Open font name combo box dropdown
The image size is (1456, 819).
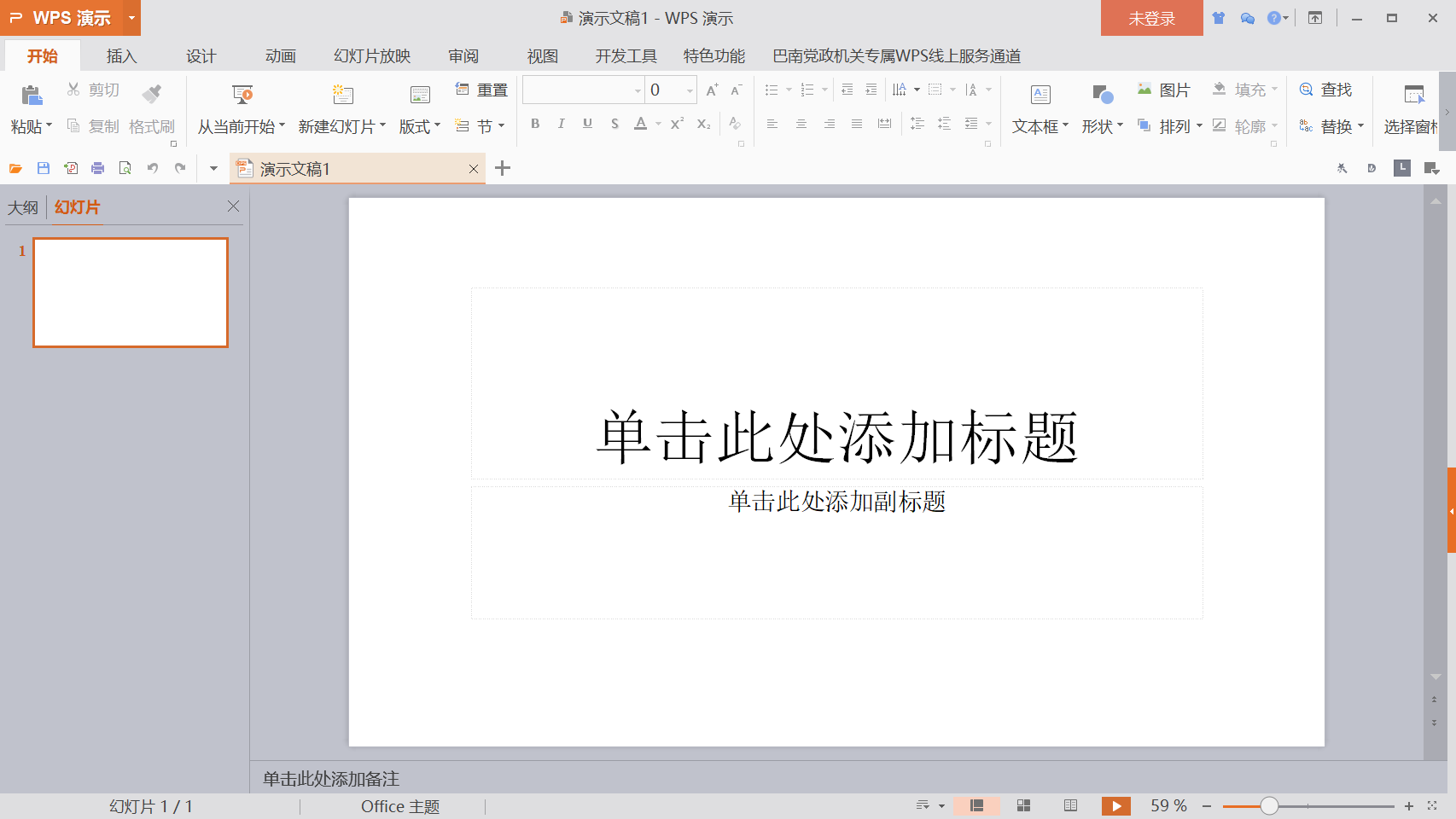tap(638, 90)
